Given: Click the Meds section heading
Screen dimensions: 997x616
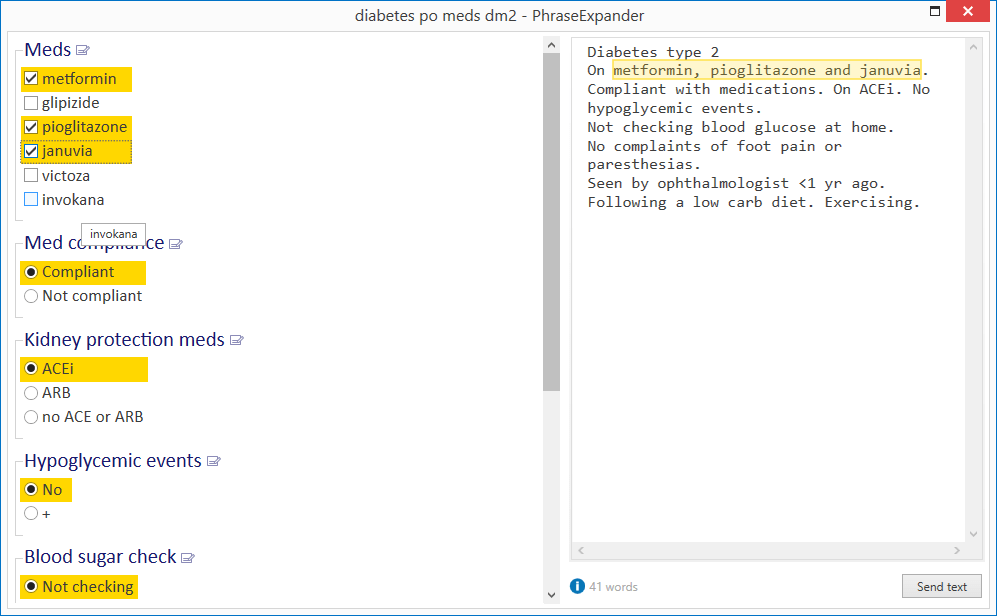Looking at the screenshot, I should (x=48, y=50).
